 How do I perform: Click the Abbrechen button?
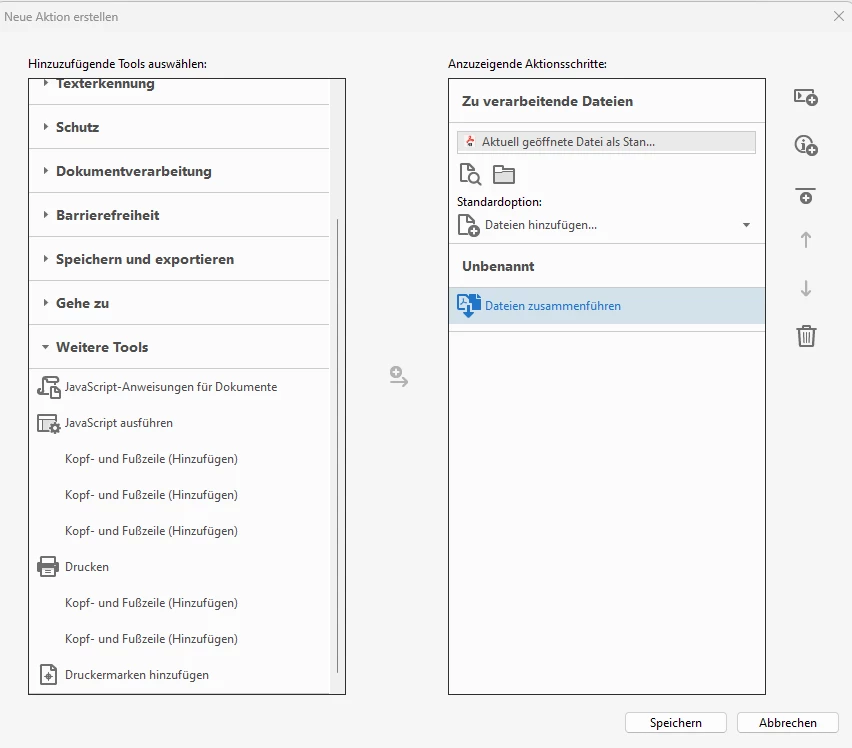pyautogui.click(x=787, y=722)
